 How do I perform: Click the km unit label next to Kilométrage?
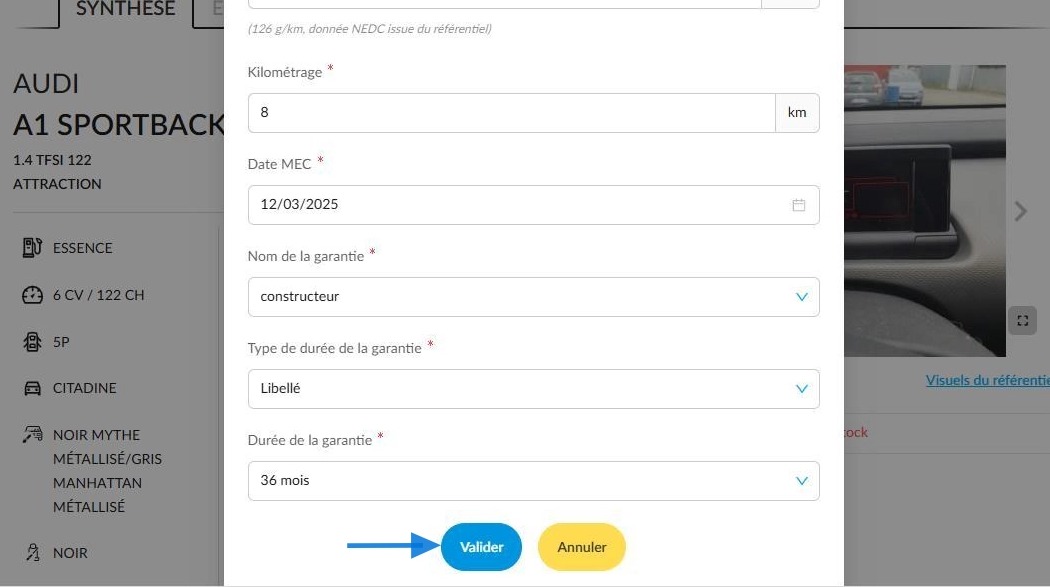click(797, 112)
